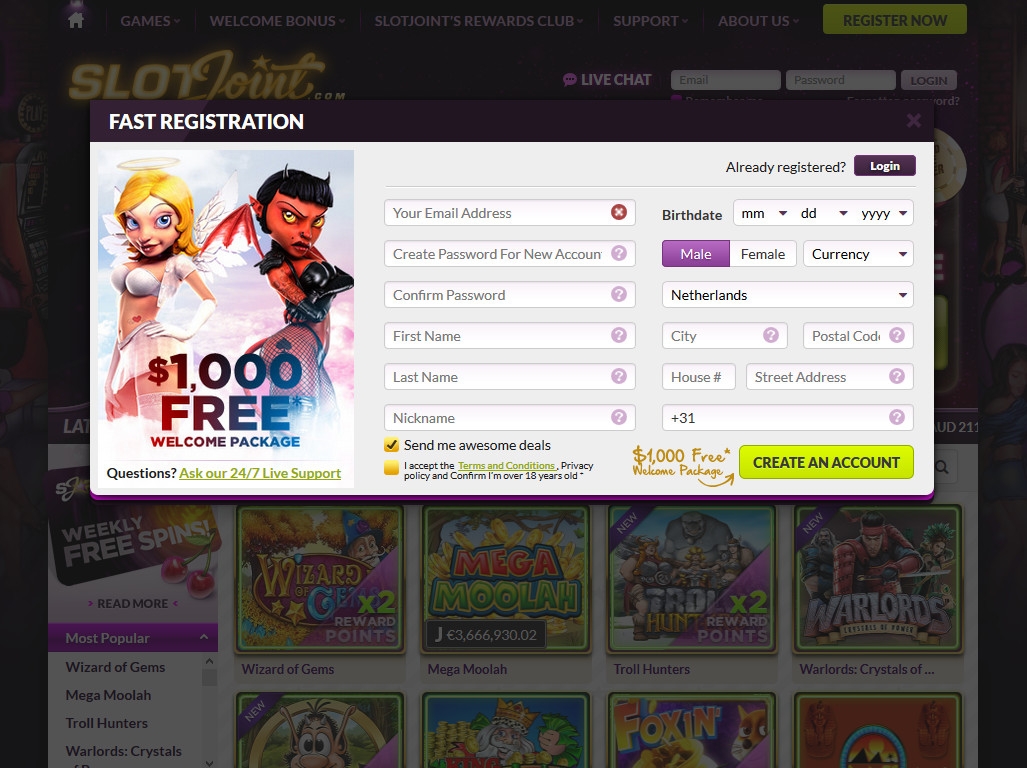Open the 24/7 Live Support link
The height and width of the screenshot is (768, 1027).
click(x=260, y=473)
